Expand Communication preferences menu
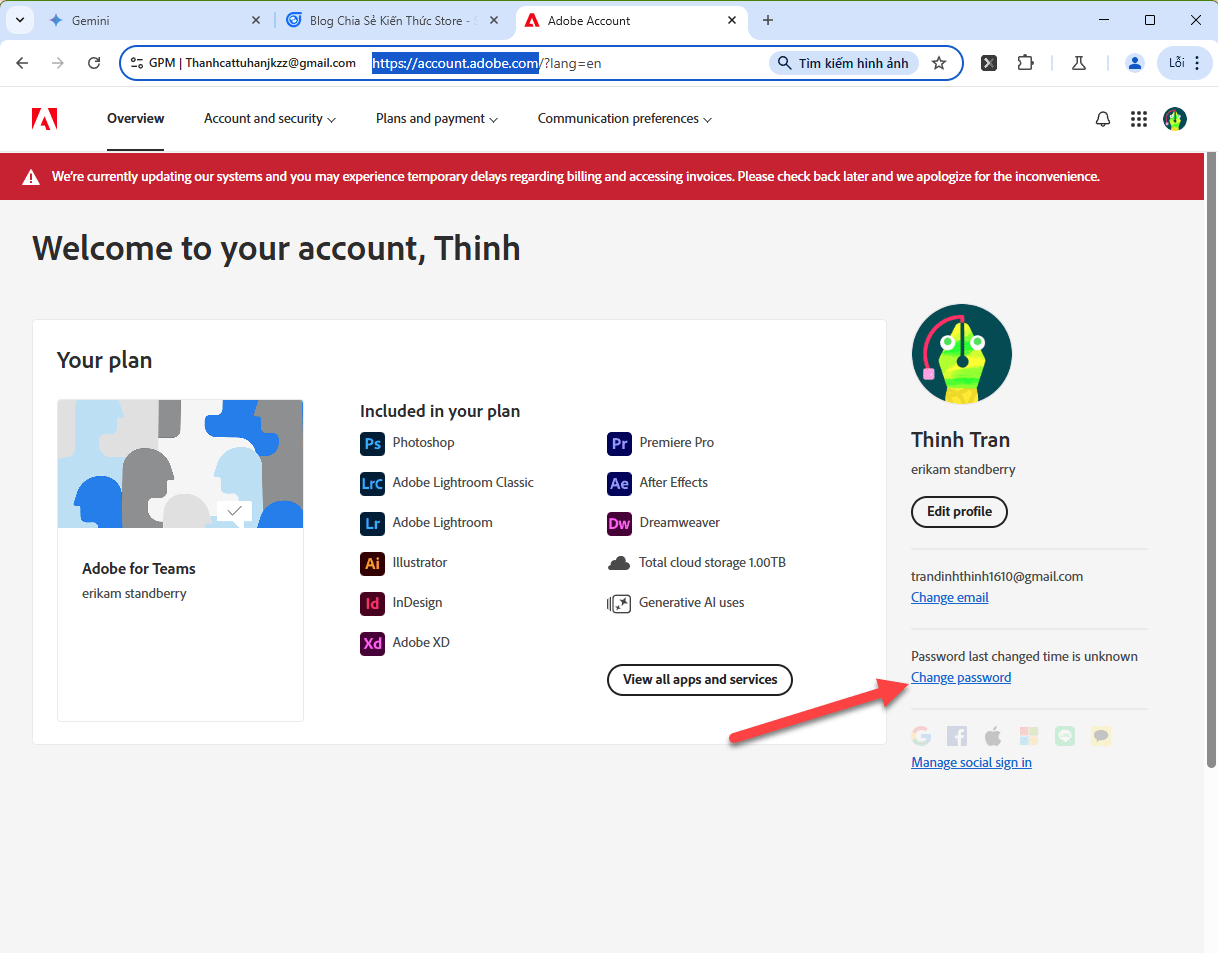This screenshot has height=953, width=1218. [x=625, y=119]
